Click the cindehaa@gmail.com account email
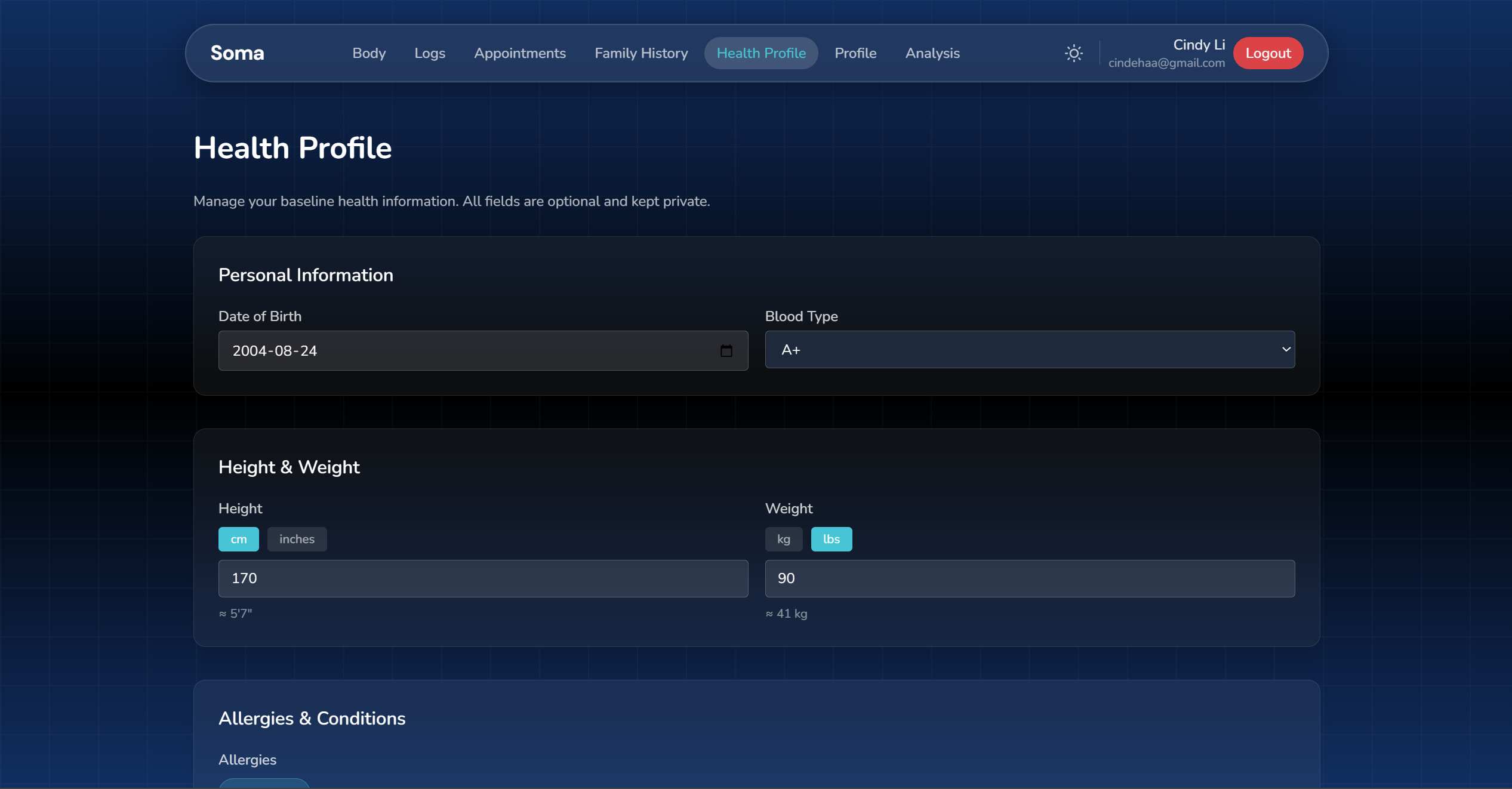Screen dimensions: 1512x789 click(1166, 63)
